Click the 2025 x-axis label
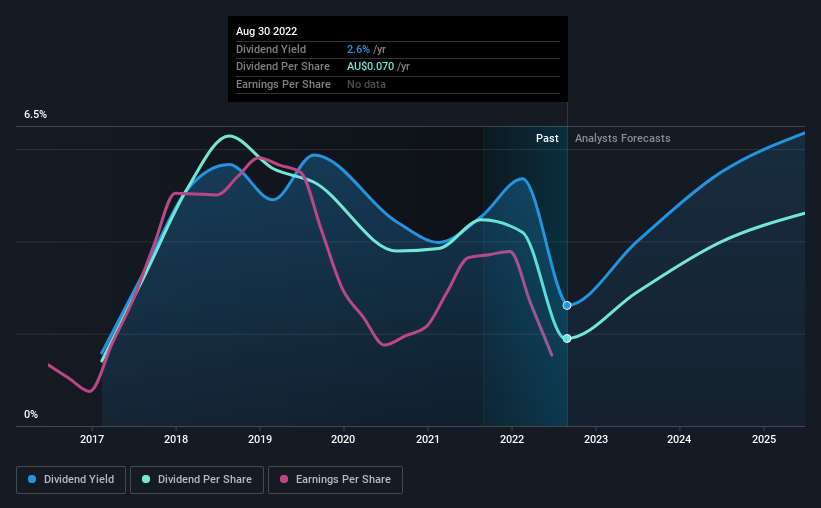The width and height of the screenshot is (821, 508). click(x=764, y=439)
